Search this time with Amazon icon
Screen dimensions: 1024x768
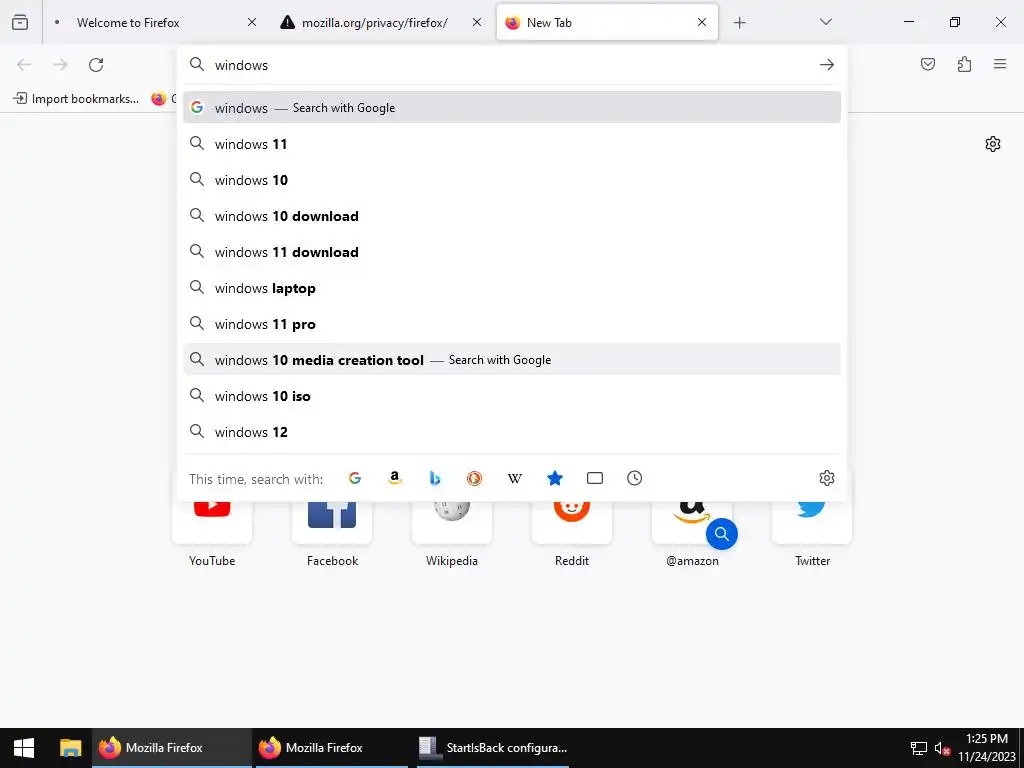[394, 478]
